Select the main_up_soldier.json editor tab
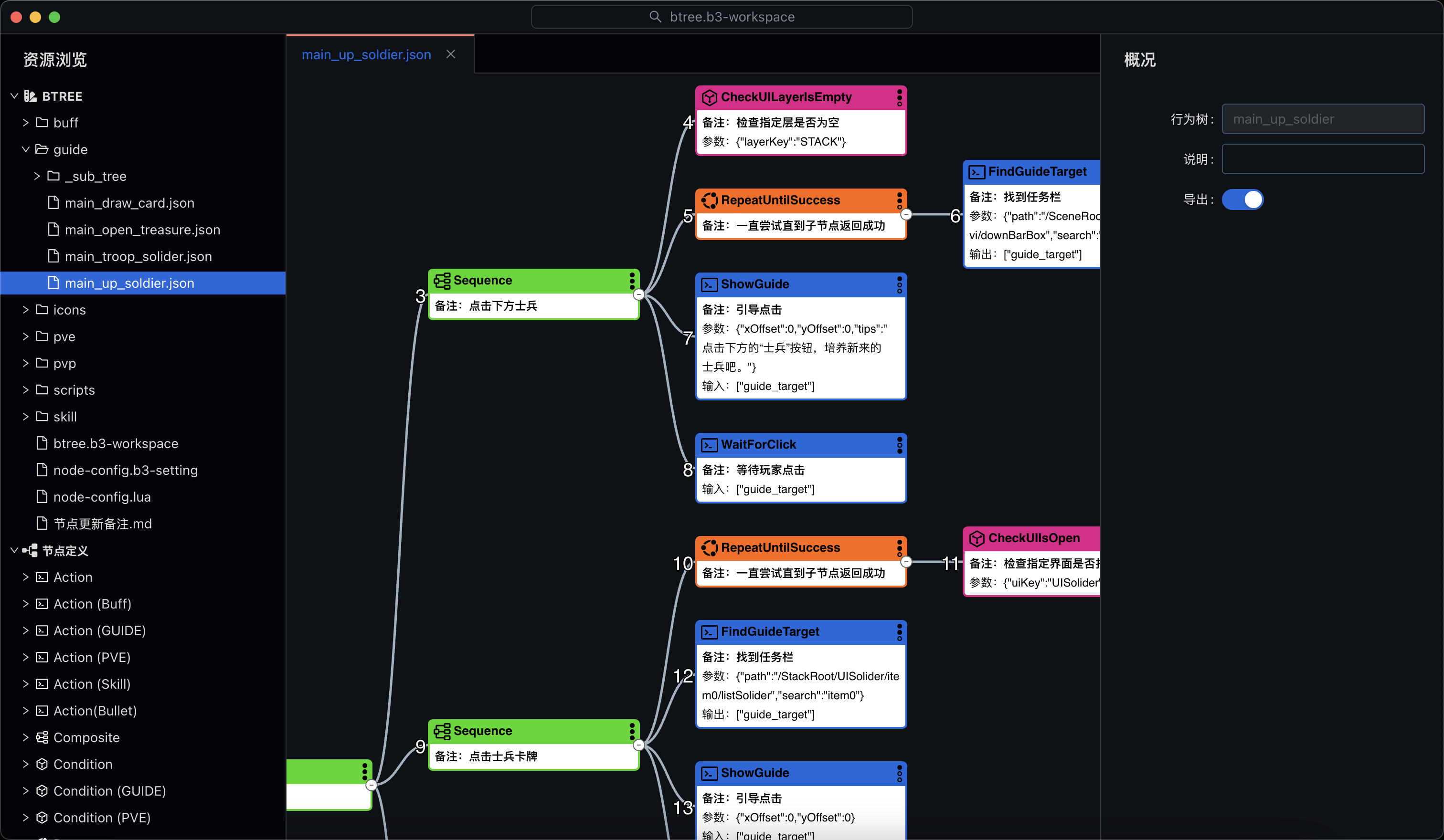 click(x=366, y=54)
